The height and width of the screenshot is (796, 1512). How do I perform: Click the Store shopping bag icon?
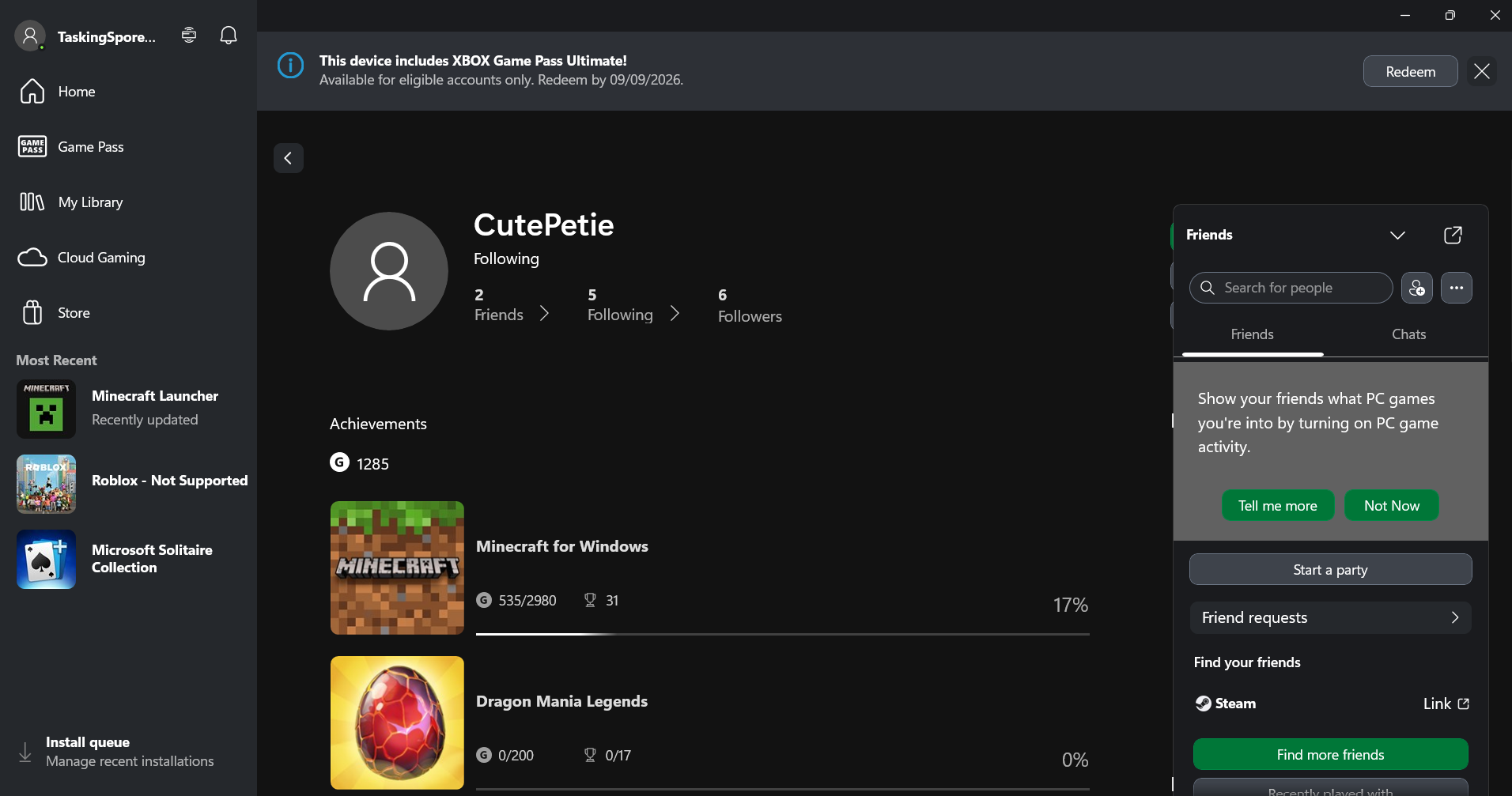coord(32,312)
